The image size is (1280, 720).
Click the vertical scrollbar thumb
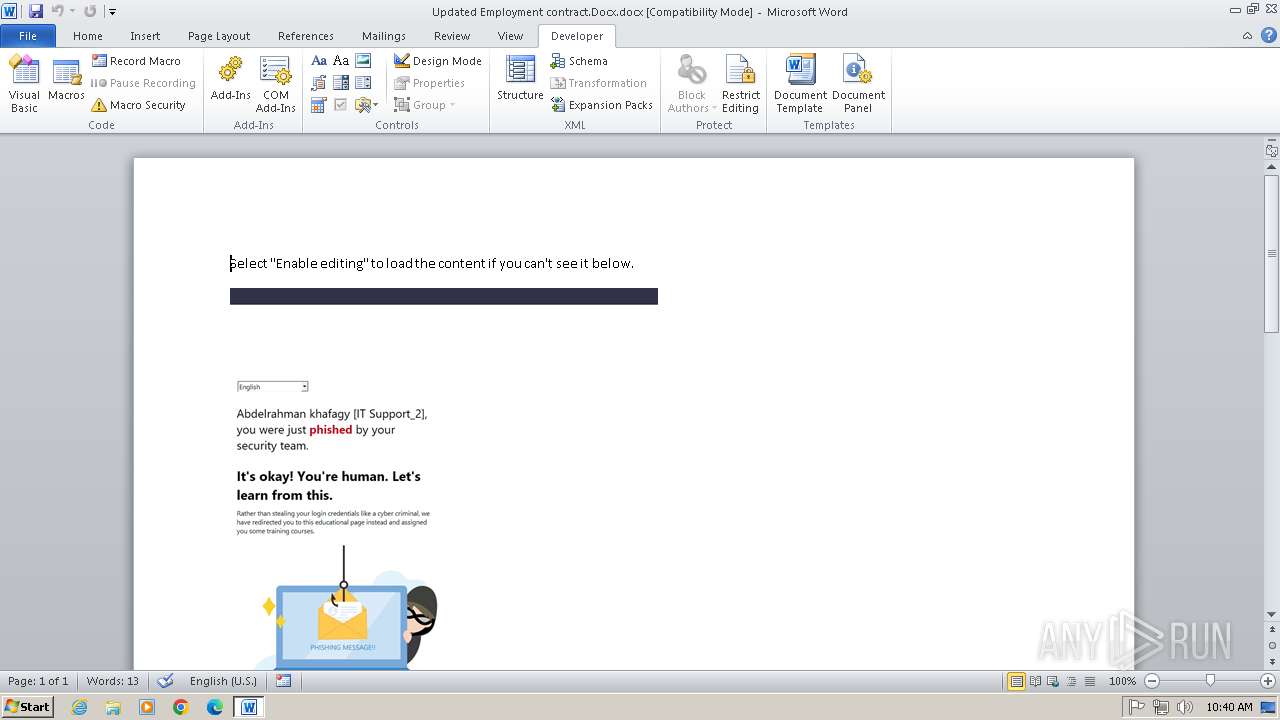pos(1272,254)
